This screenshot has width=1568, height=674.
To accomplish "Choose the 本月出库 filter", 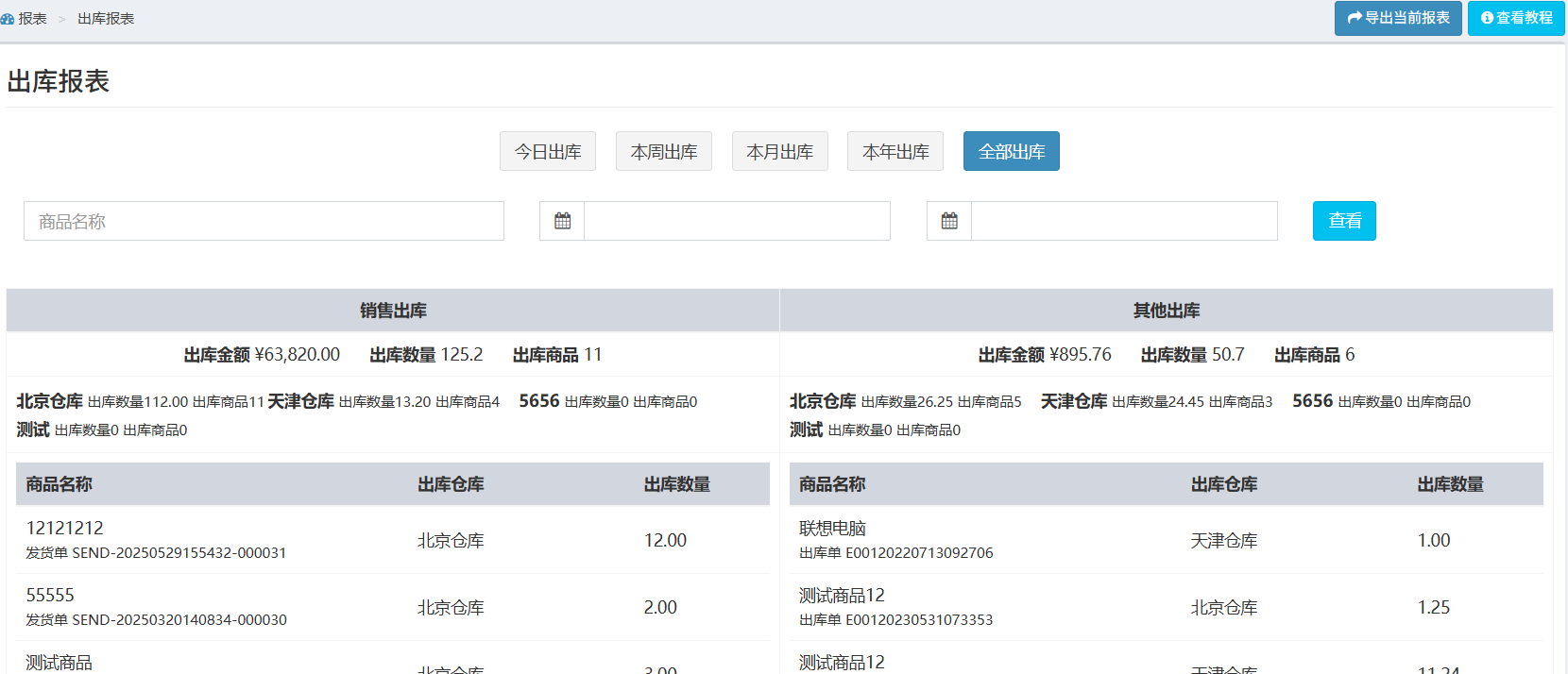I will [x=780, y=151].
